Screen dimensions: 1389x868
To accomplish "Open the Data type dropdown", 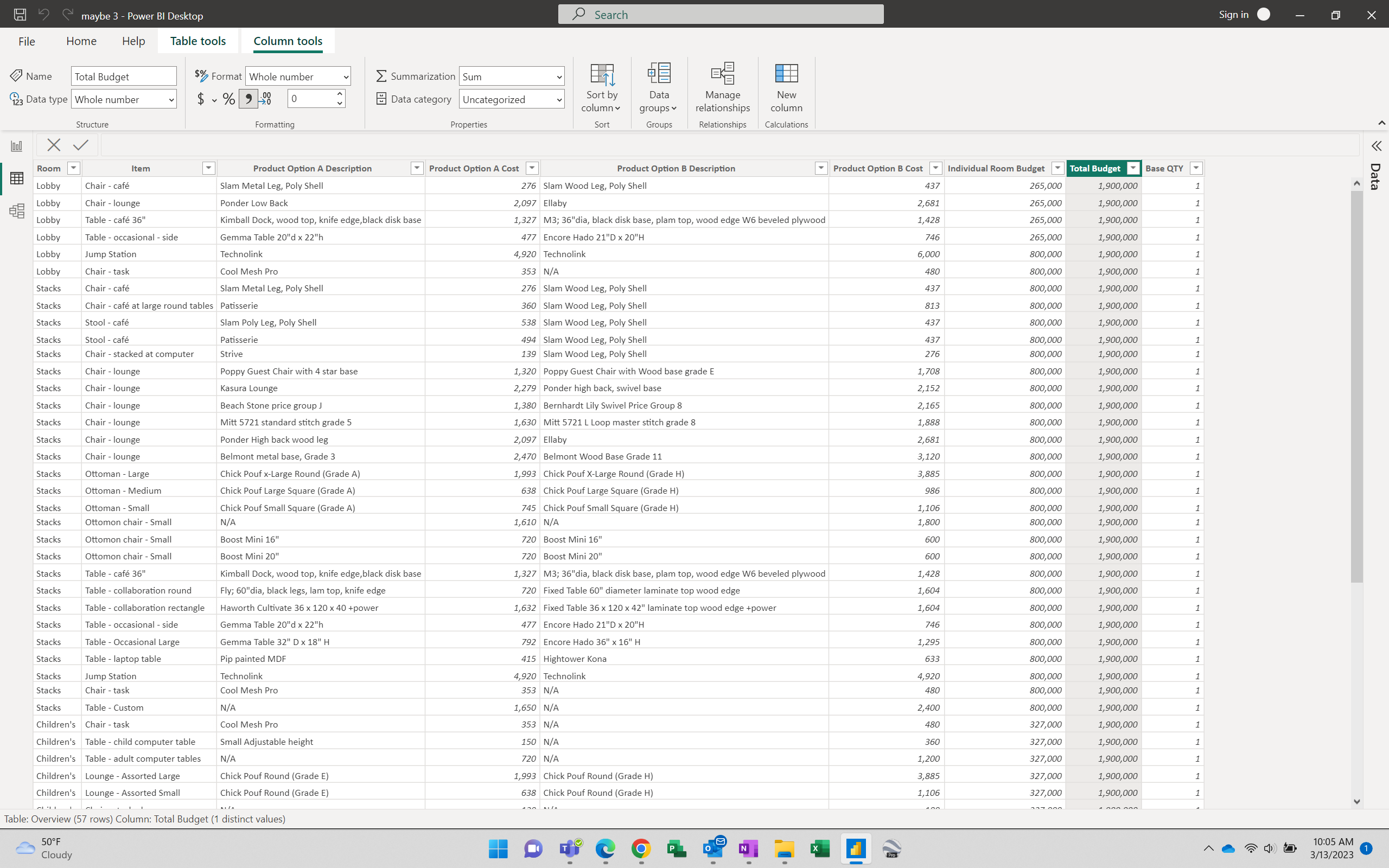I will pos(124,99).
